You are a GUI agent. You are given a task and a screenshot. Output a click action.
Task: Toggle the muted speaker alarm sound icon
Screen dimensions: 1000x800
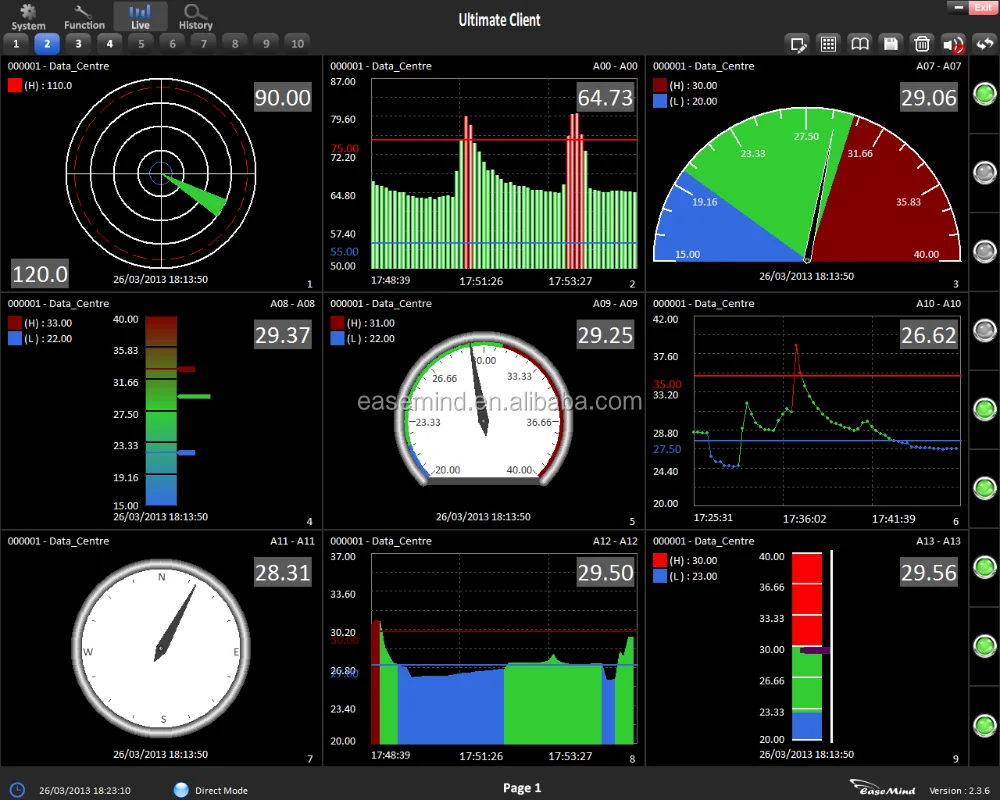tap(954, 43)
